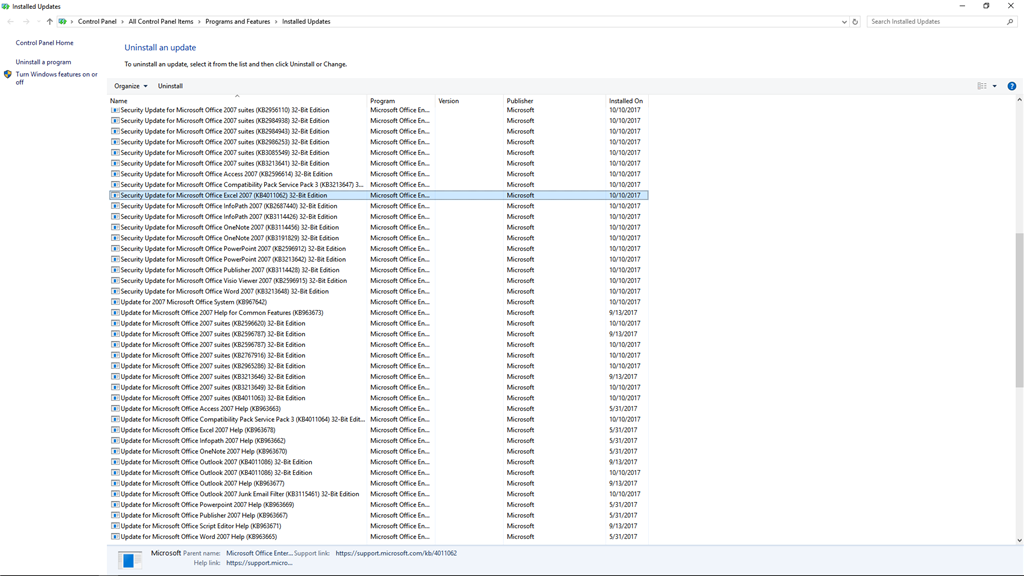Expand the address bar history dropdown

coord(844,22)
